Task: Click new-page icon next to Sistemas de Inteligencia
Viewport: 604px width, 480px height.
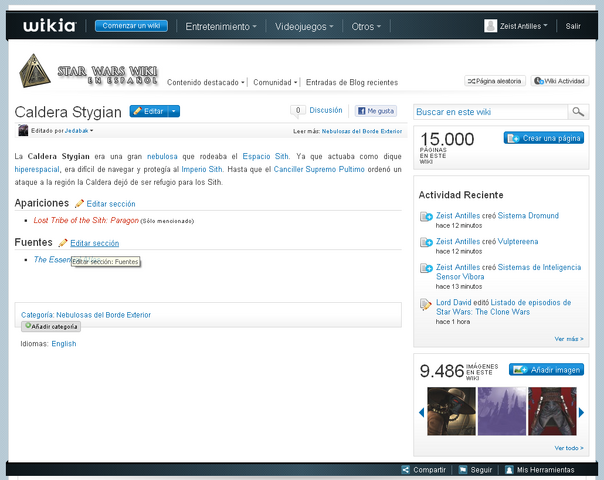Action: click(426, 269)
